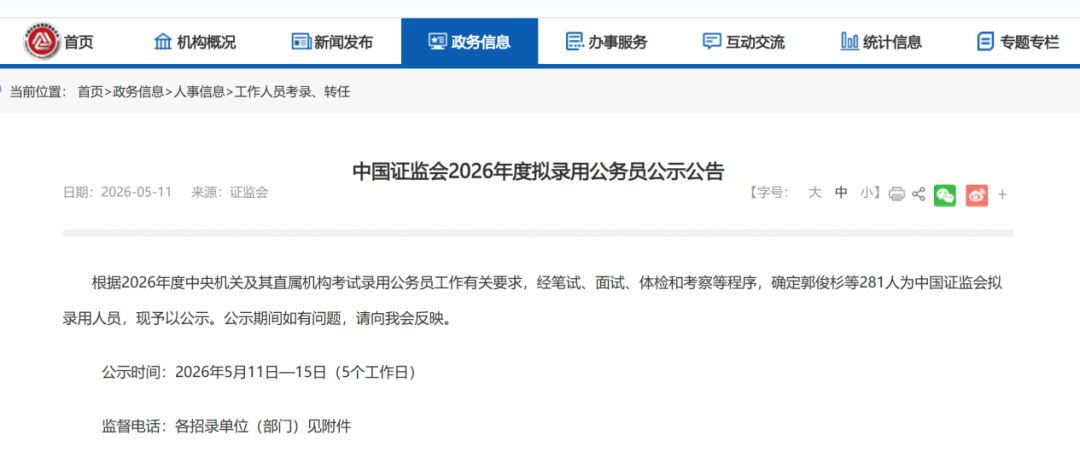Viewport: 1080px width, 458px height.
Task: Click the announcement title 中国证监会2026年度拟录用公务员公示公告
Action: click(x=538, y=171)
